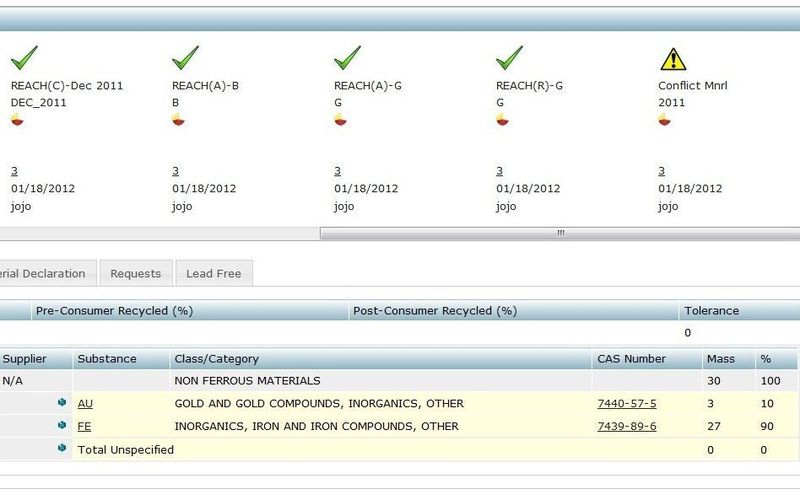Open CAS number 7439-89-6 link
This screenshot has height=500, width=800.
point(626,426)
